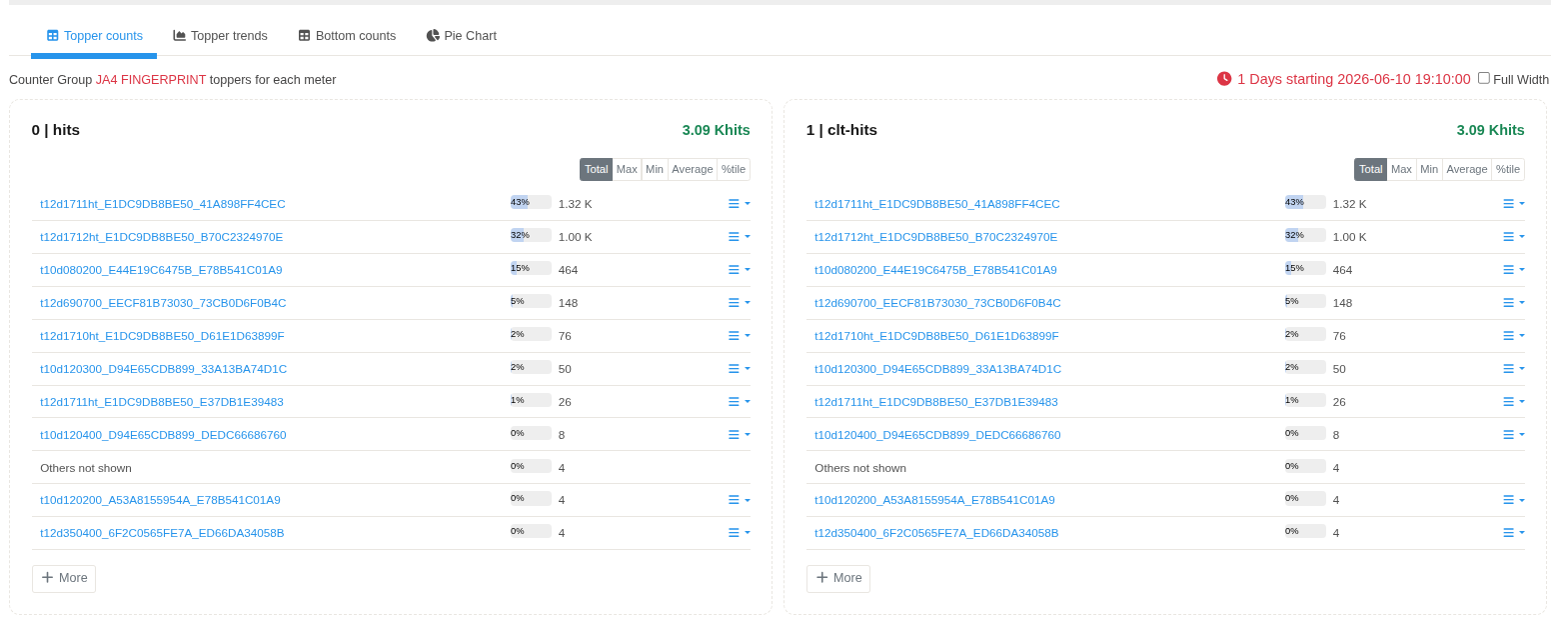This screenshot has height=629, width=1568.
Task: Click the JA4 FINGERPRINT counter group name
Action: tap(151, 80)
